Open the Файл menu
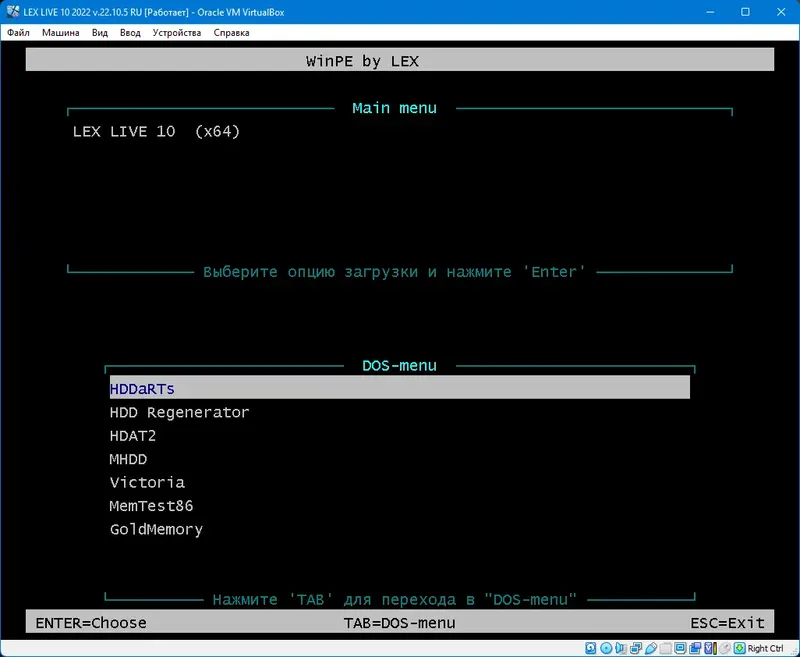 (x=18, y=33)
